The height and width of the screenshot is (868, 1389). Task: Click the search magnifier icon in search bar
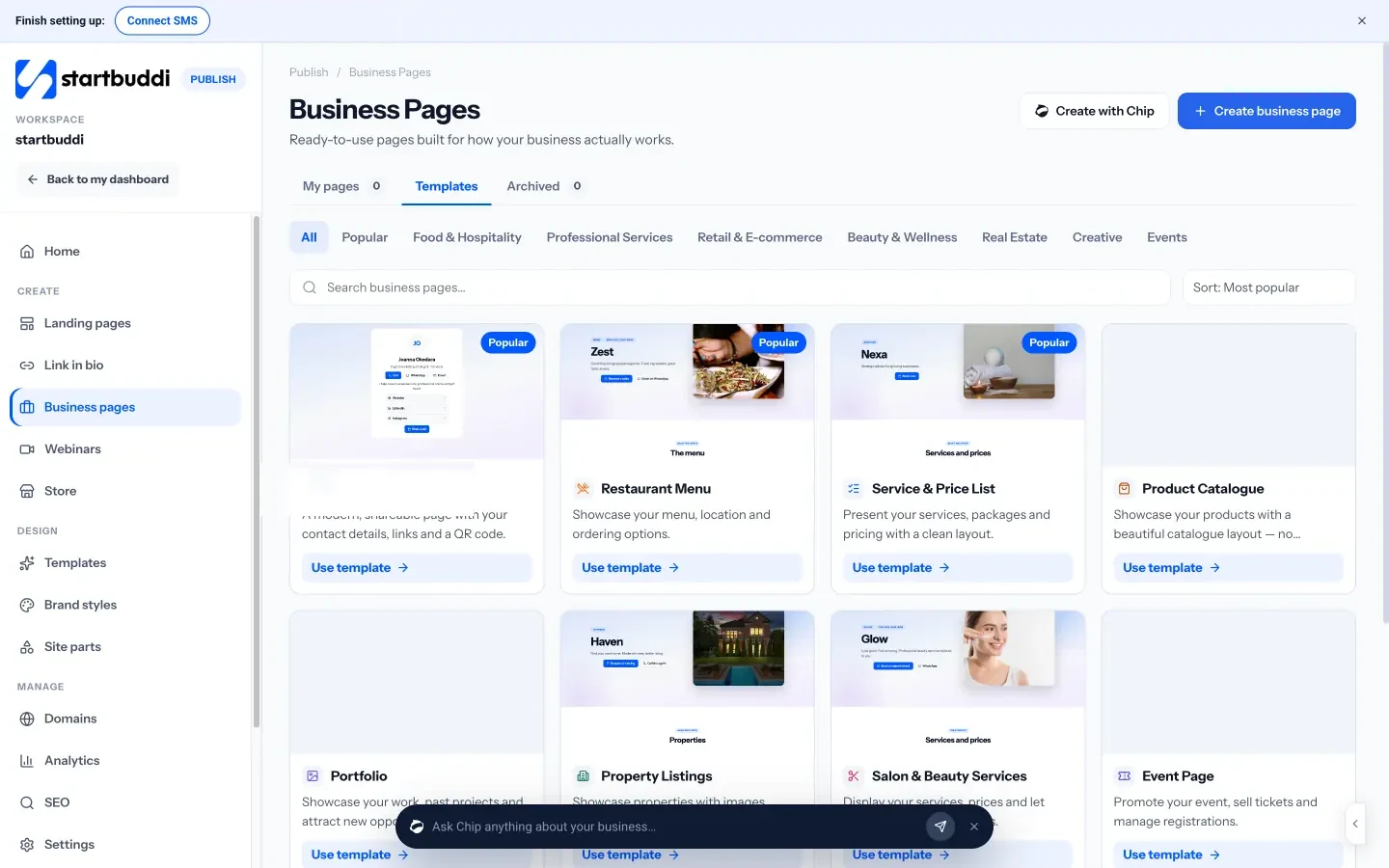point(310,287)
